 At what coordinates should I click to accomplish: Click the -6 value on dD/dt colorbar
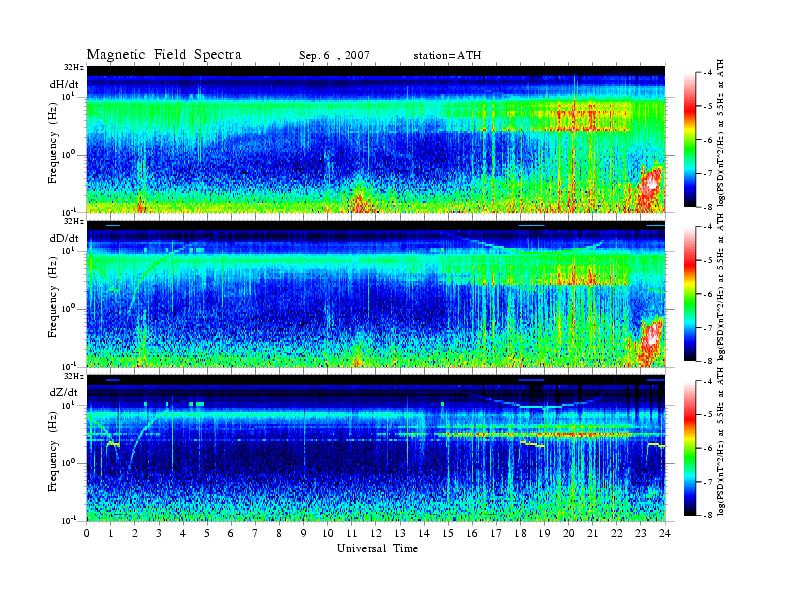tap(709, 294)
